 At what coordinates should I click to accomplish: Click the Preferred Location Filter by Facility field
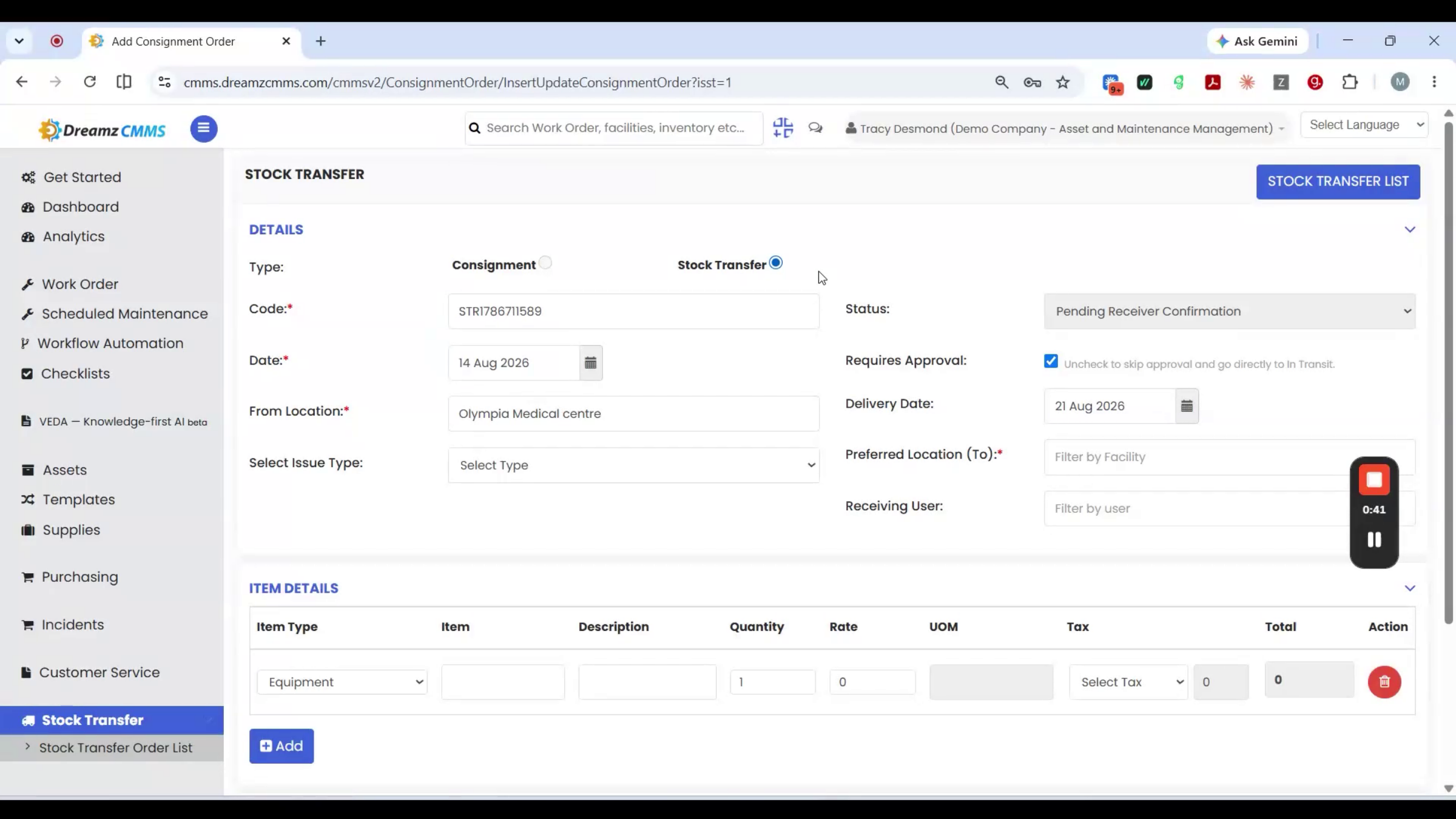[x=1230, y=457]
